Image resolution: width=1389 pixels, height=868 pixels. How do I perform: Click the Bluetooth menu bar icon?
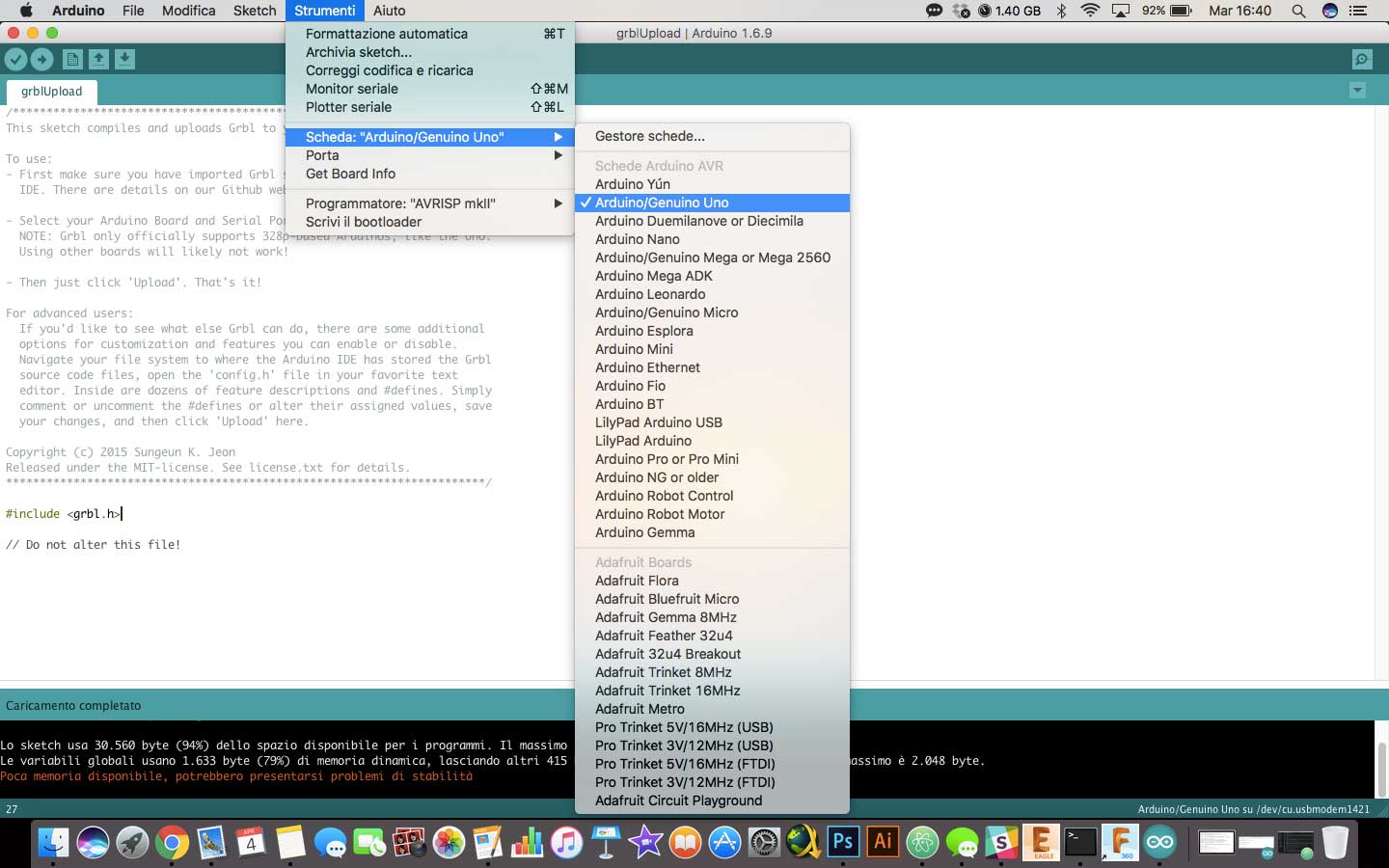pos(1061,11)
